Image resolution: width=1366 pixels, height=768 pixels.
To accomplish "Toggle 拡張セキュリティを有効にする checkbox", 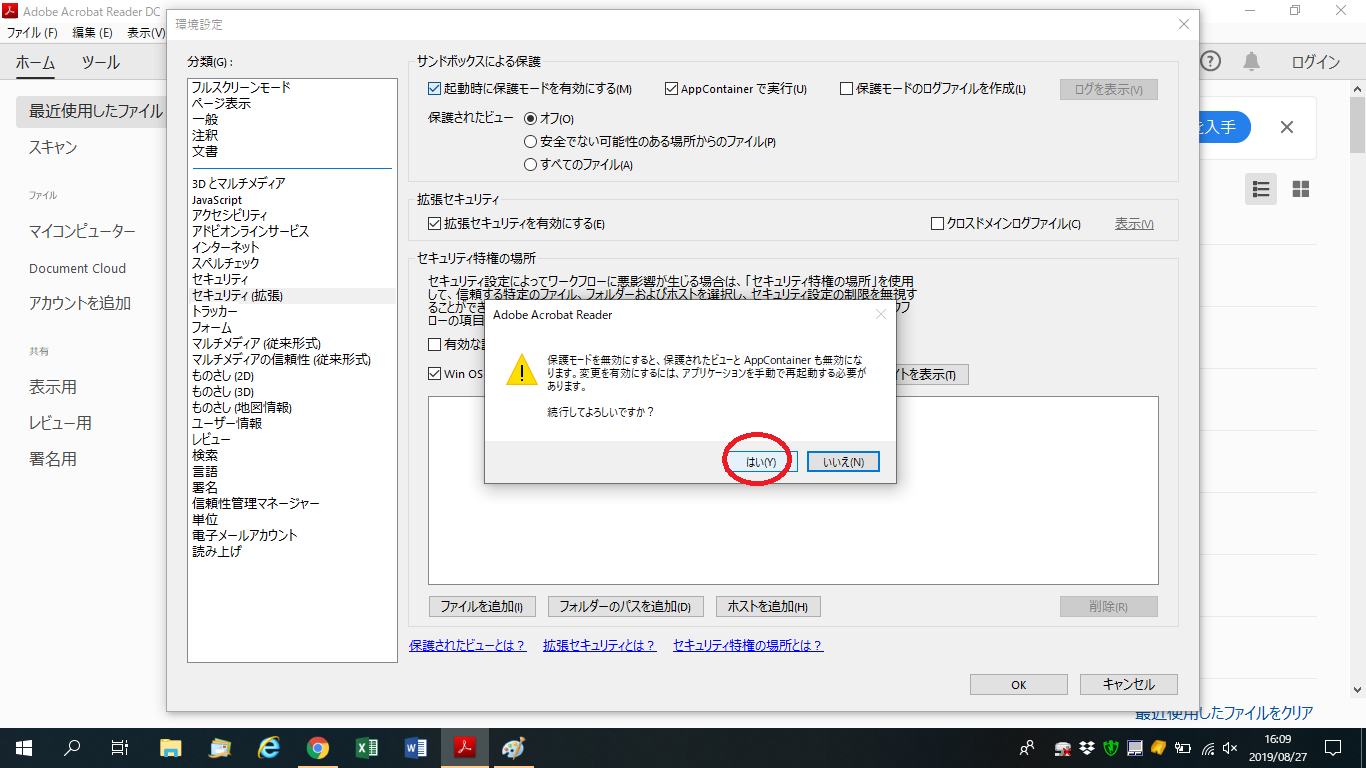I will pyautogui.click(x=435, y=224).
